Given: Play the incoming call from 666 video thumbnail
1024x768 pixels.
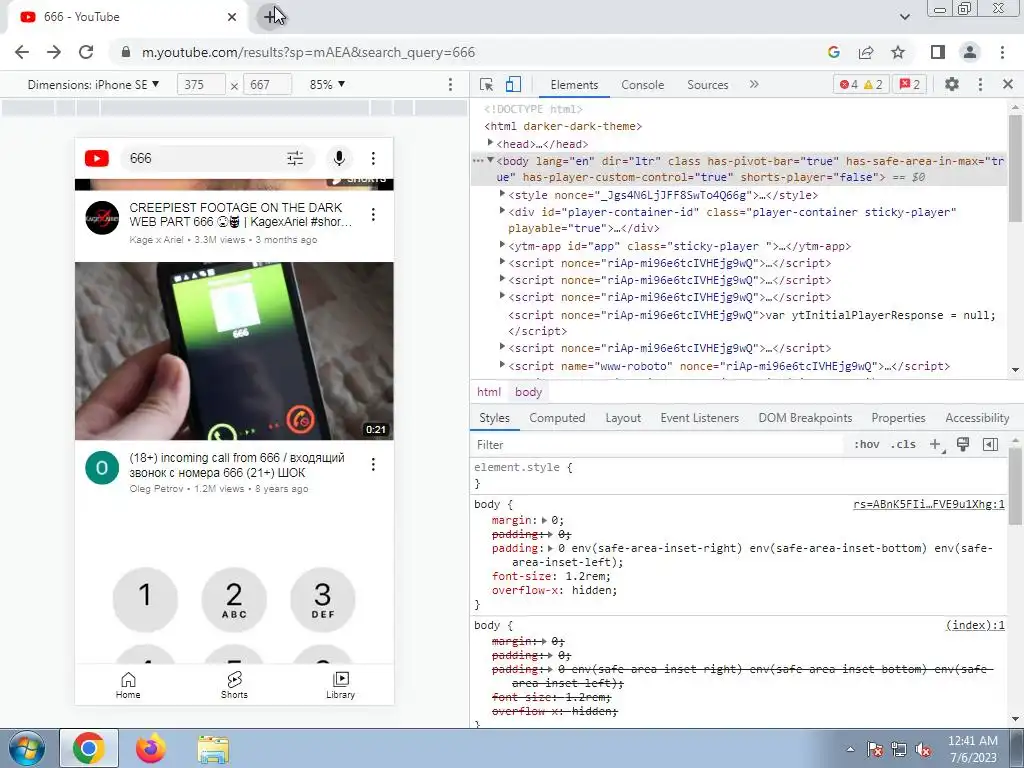Looking at the screenshot, I should 234,351.
